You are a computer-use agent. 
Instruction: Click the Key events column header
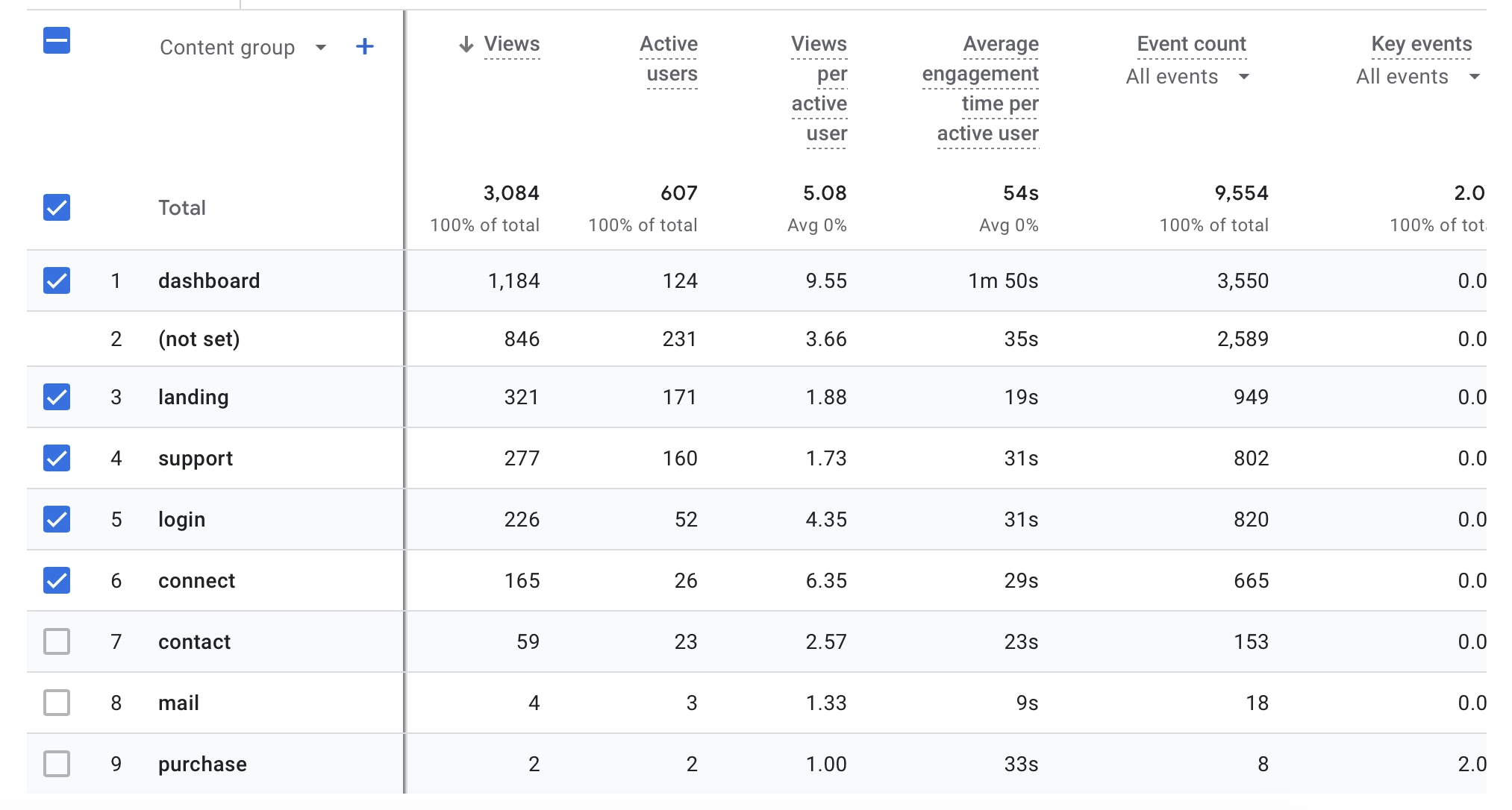1421,44
